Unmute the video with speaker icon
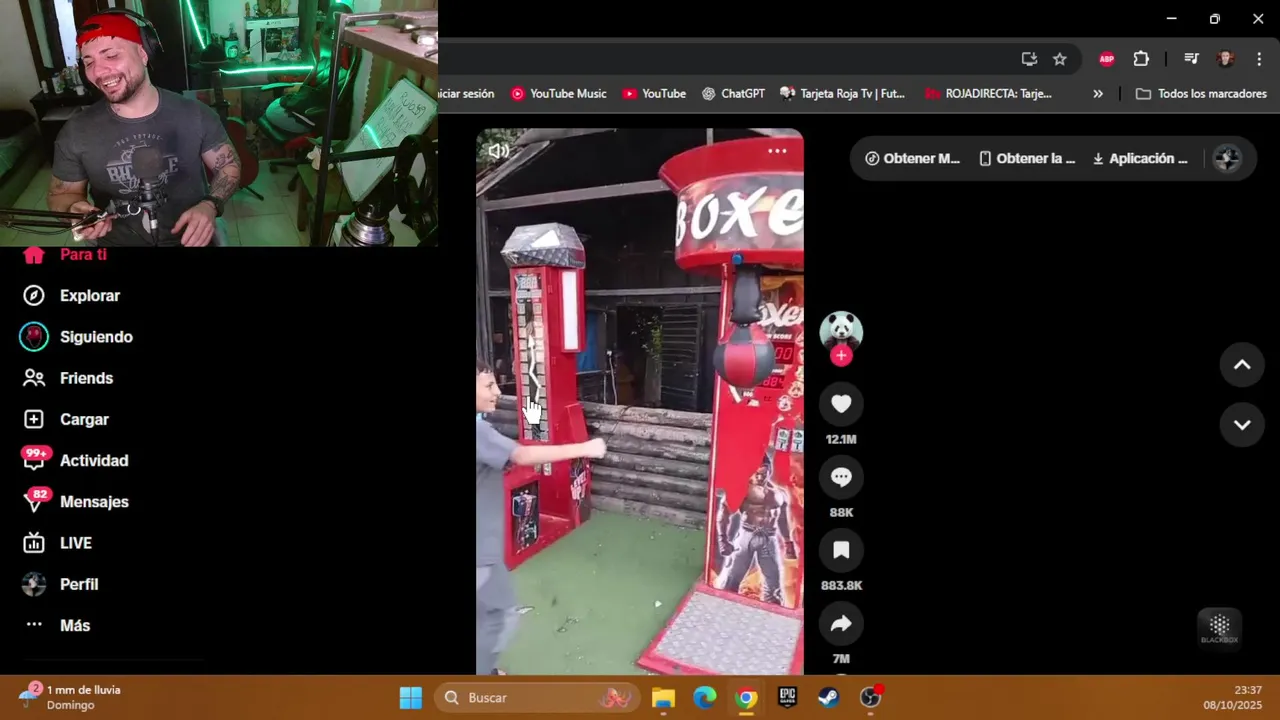This screenshot has height=720, width=1280. click(x=498, y=151)
